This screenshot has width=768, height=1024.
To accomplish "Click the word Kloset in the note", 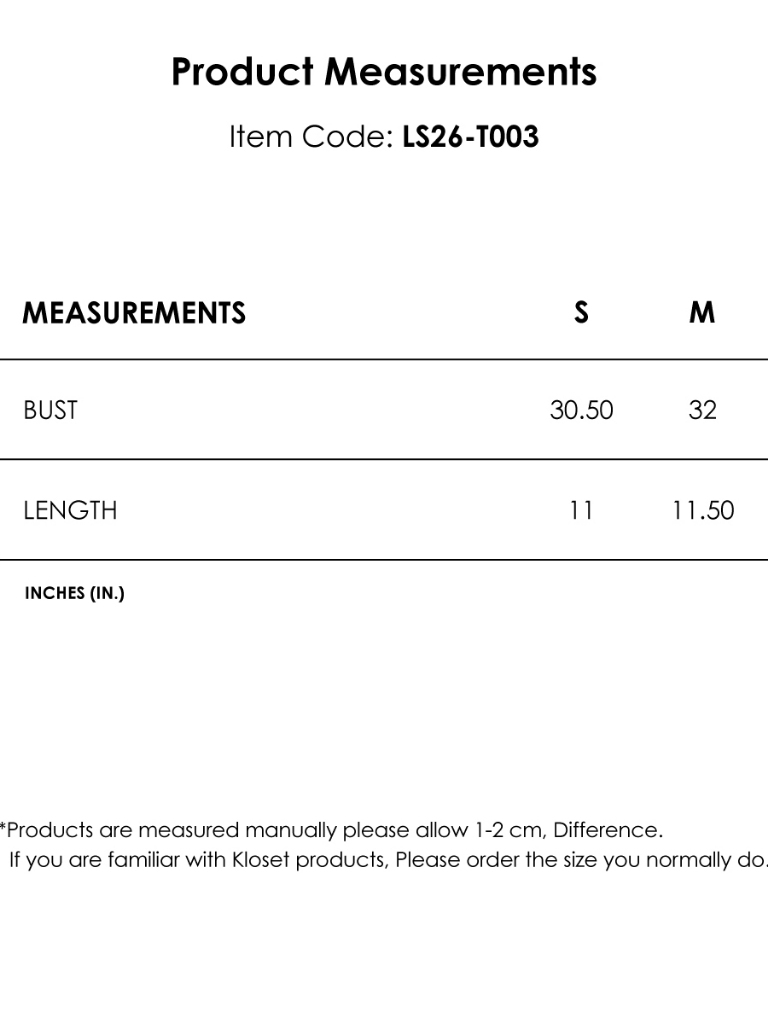I will point(261,859).
